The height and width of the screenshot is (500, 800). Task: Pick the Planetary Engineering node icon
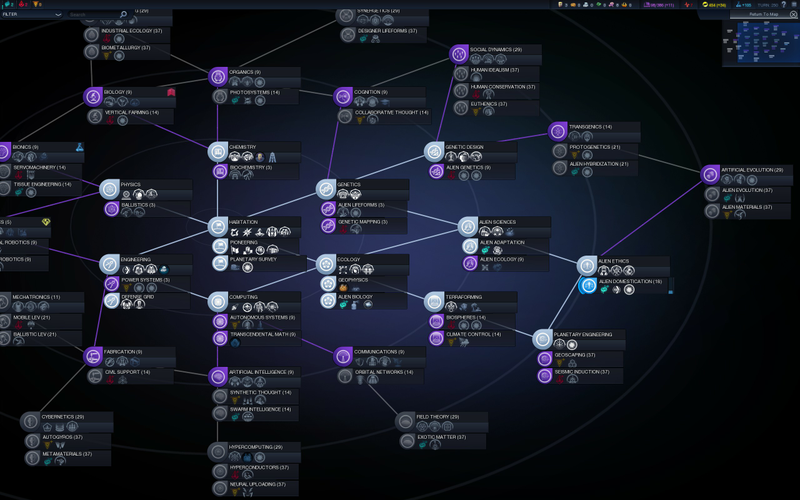click(x=542, y=339)
